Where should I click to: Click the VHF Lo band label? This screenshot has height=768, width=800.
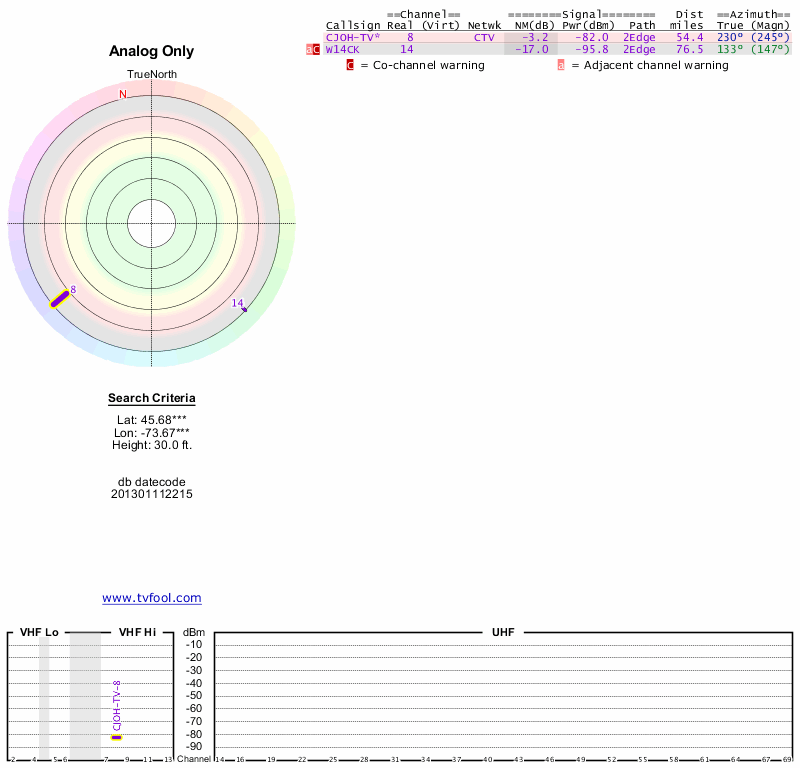click(x=39, y=633)
